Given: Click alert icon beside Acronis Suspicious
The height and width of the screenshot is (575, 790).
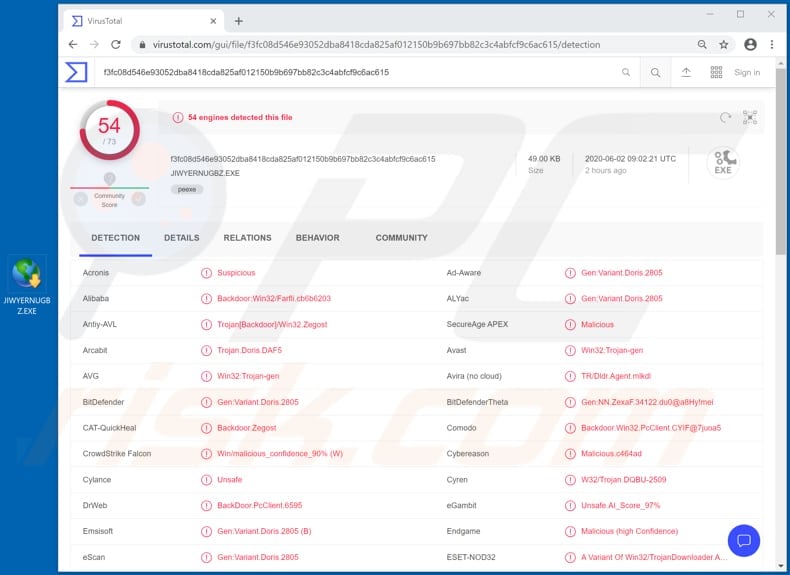Looking at the screenshot, I should click(x=206, y=273).
